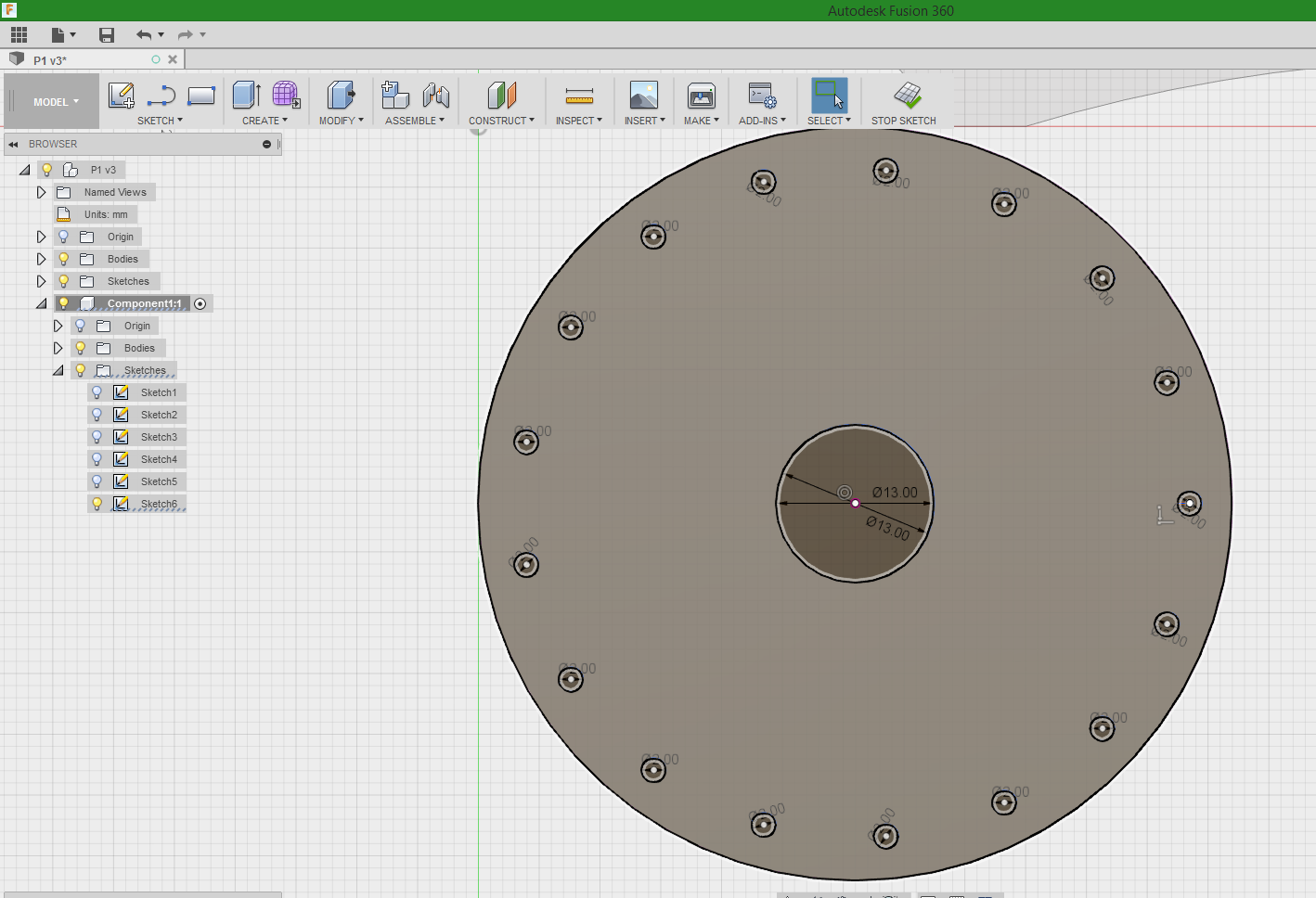Image resolution: width=1316 pixels, height=898 pixels.
Task: Select the Create Form tool icon
Action: click(286, 95)
